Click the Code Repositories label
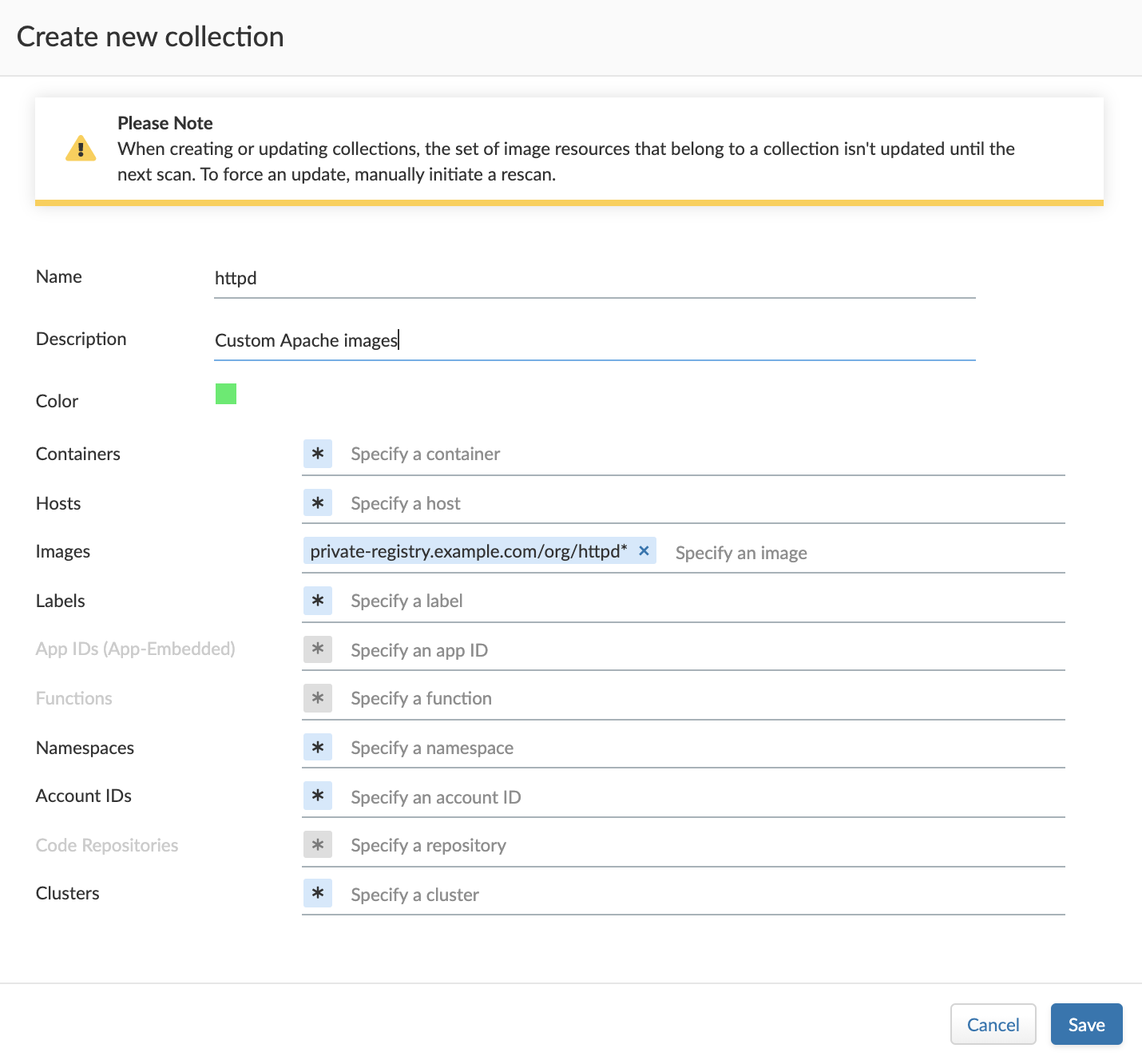The height and width of the screenshot is (1064, 1142). pos(107,845)
